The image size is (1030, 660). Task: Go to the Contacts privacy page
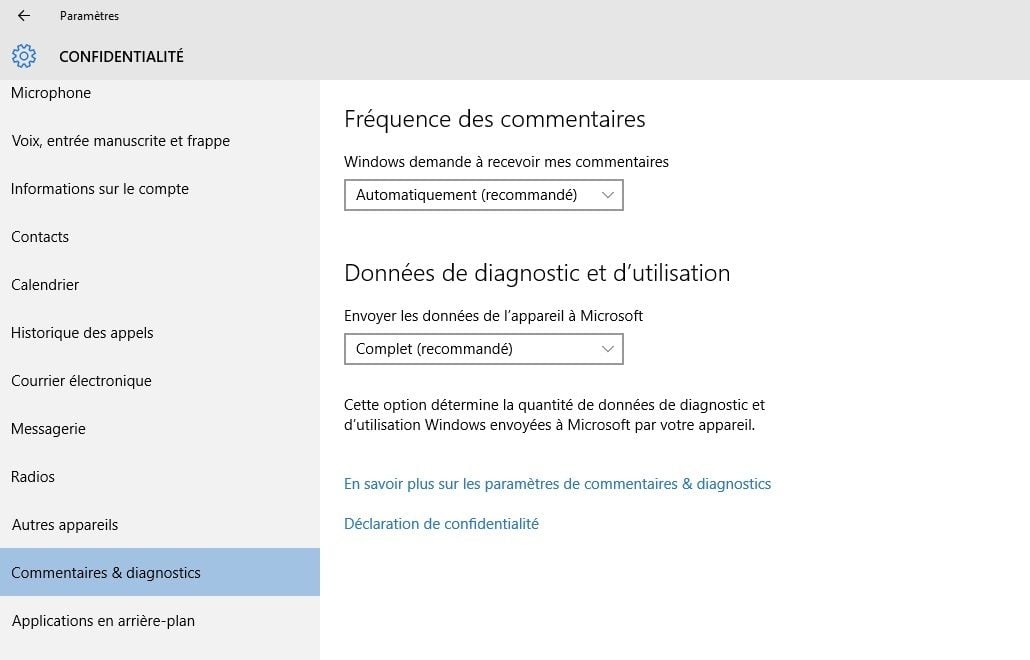pyautogui.click(x=40, y=237)
